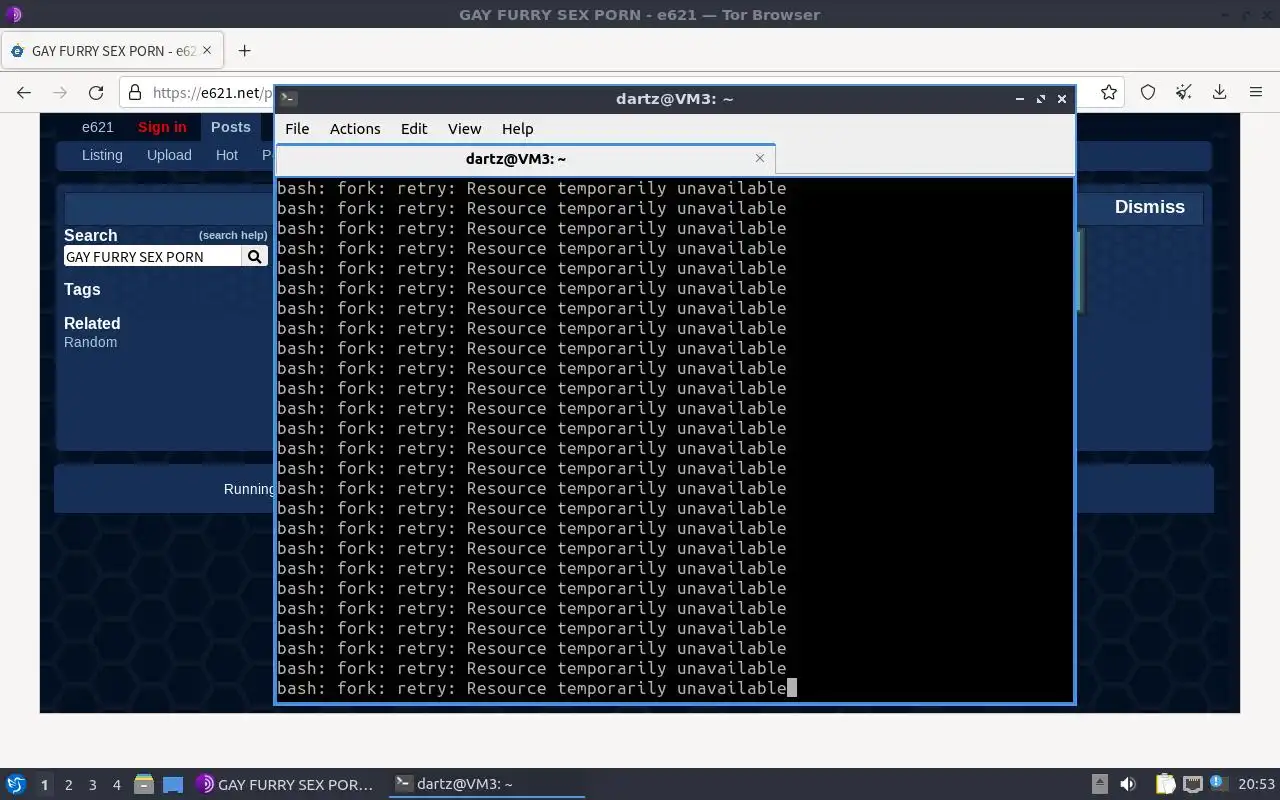This screenshot has height=800, width=1280.
Task: Click the New Identity broom icon
Action: tap(1184, 92)
